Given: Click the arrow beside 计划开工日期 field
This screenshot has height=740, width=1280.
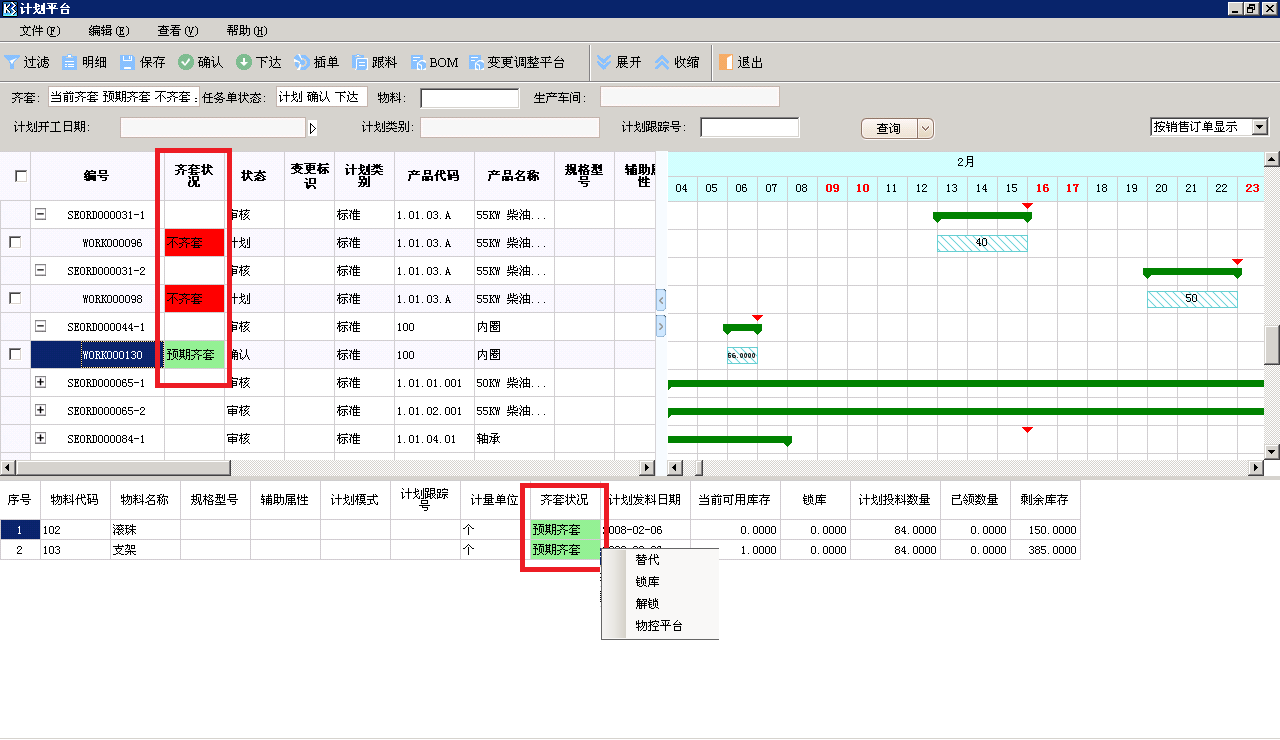Looking at the screenshot, I should click(312, 128).
